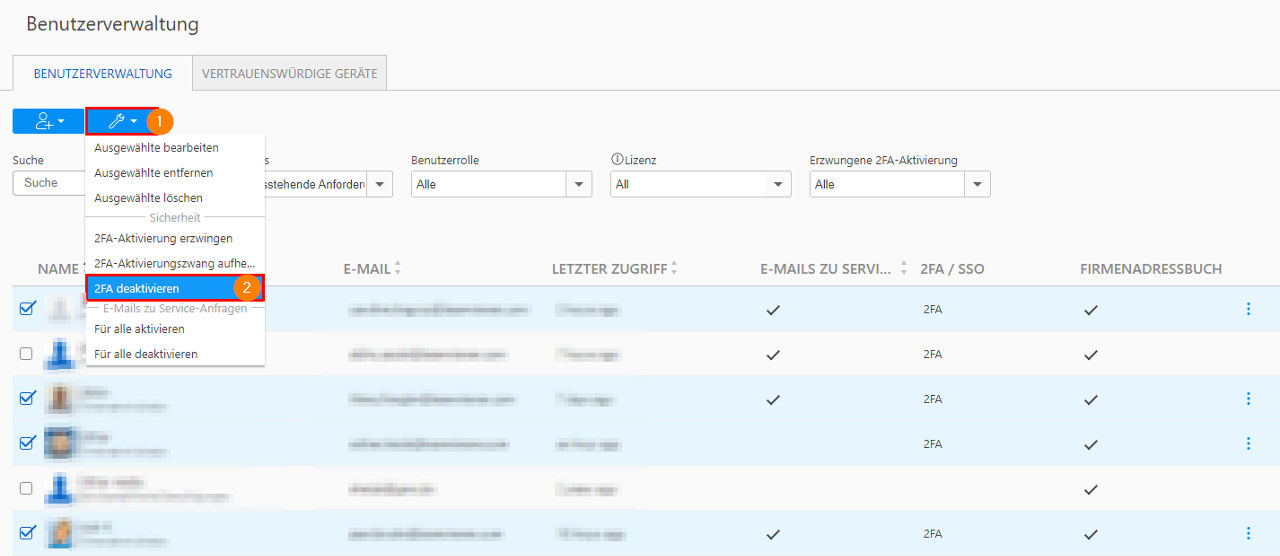Viewport: 1280px width, 556px height.
Task: Choose 2FA-Aktivierung erzwingen
Action: click(163, 238)
